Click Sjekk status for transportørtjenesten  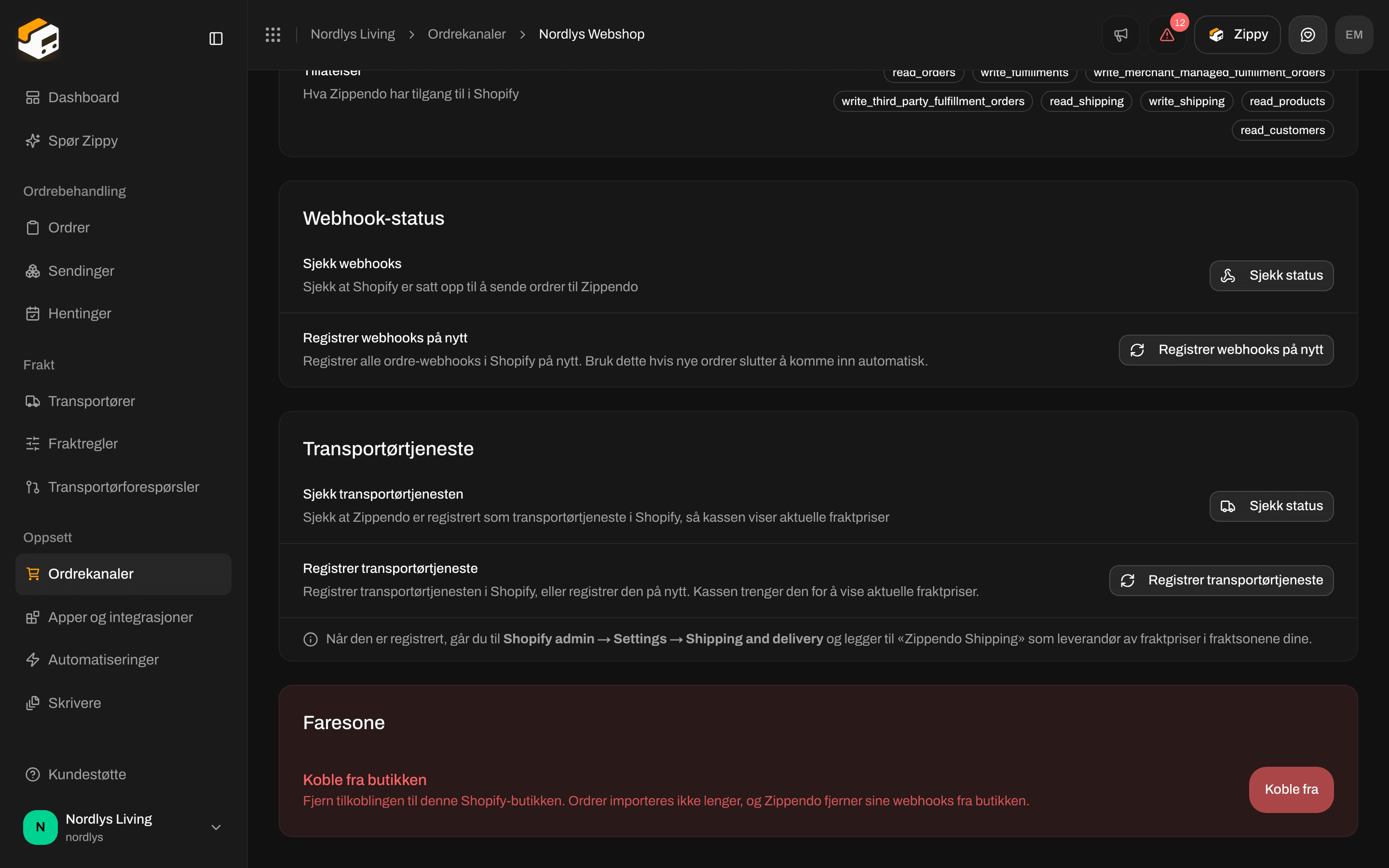point(1271,506)
